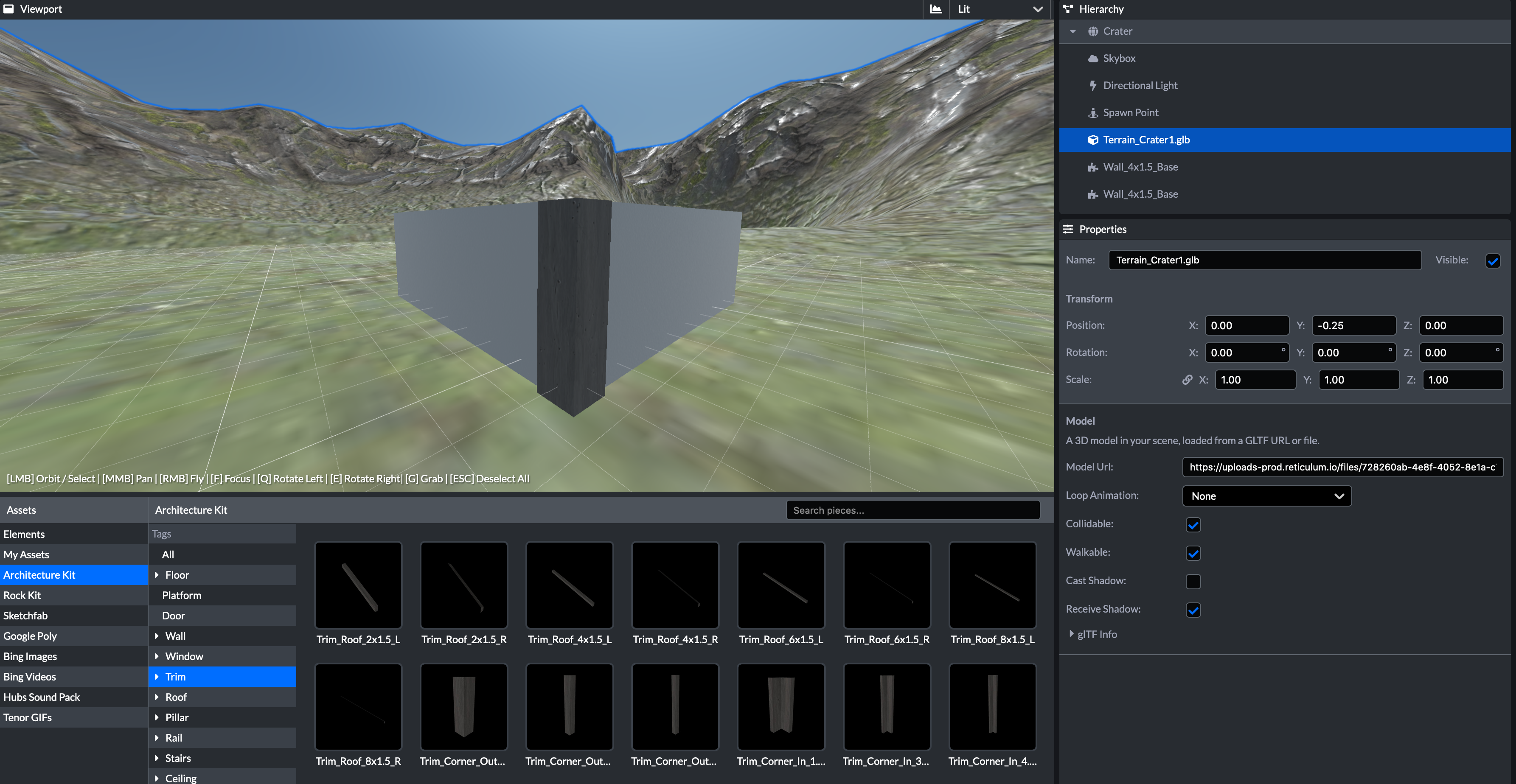
Task: Click the Skybox cloud icon in Hierarchy
Action: tap(1093, 58)
